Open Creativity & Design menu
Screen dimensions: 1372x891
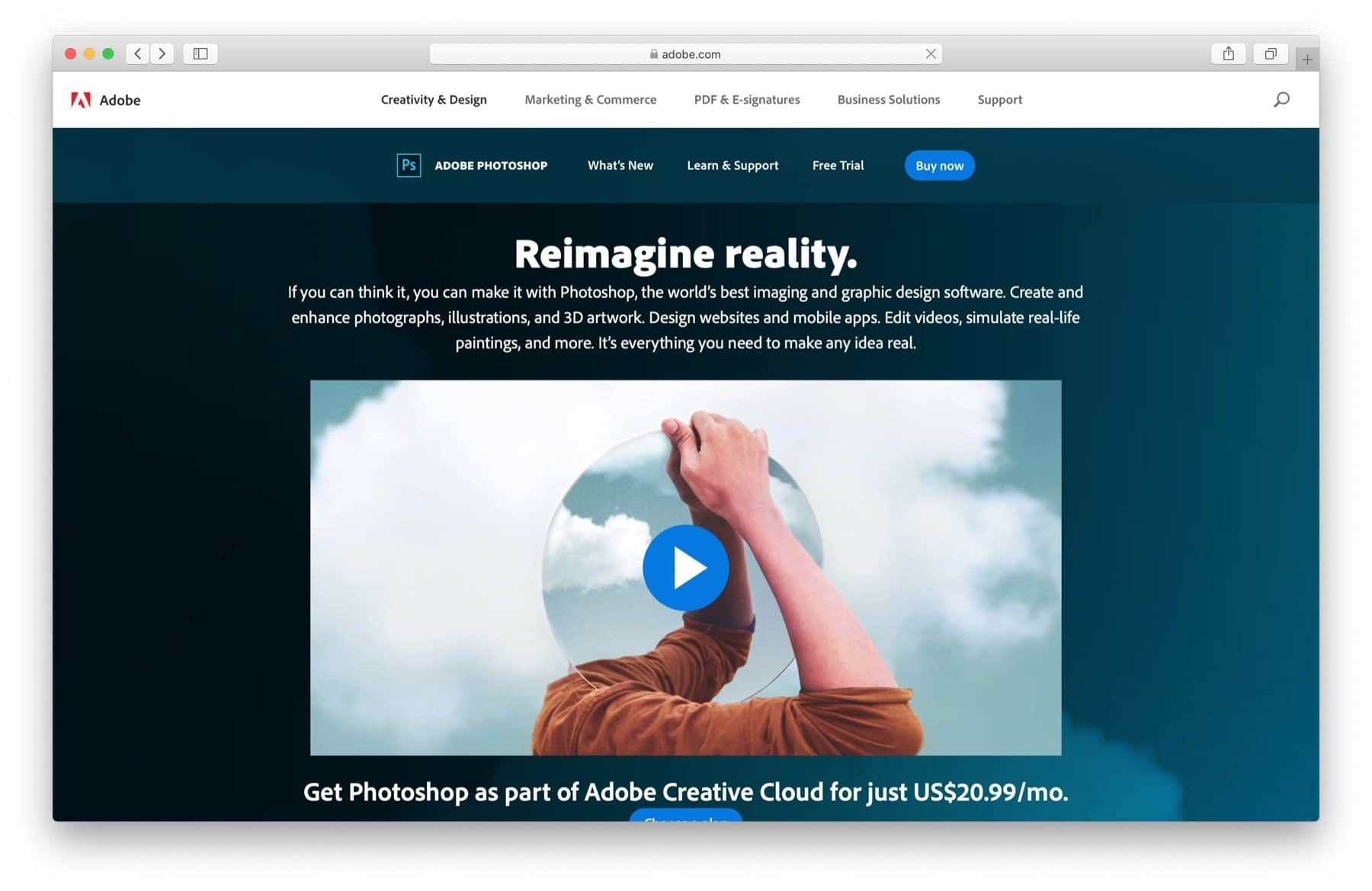click(434, 100)
